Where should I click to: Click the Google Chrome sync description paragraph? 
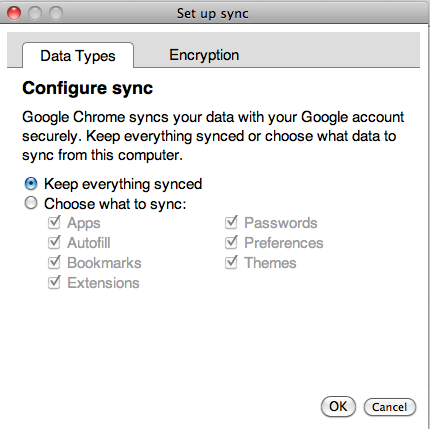pyautogui.click(x=213, y=136)
